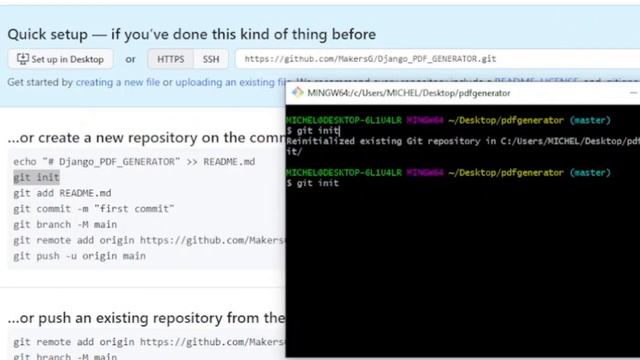Click the git remote add origin line in first block
This screenshot has height=360, width=640.
[x=149, y=240]
